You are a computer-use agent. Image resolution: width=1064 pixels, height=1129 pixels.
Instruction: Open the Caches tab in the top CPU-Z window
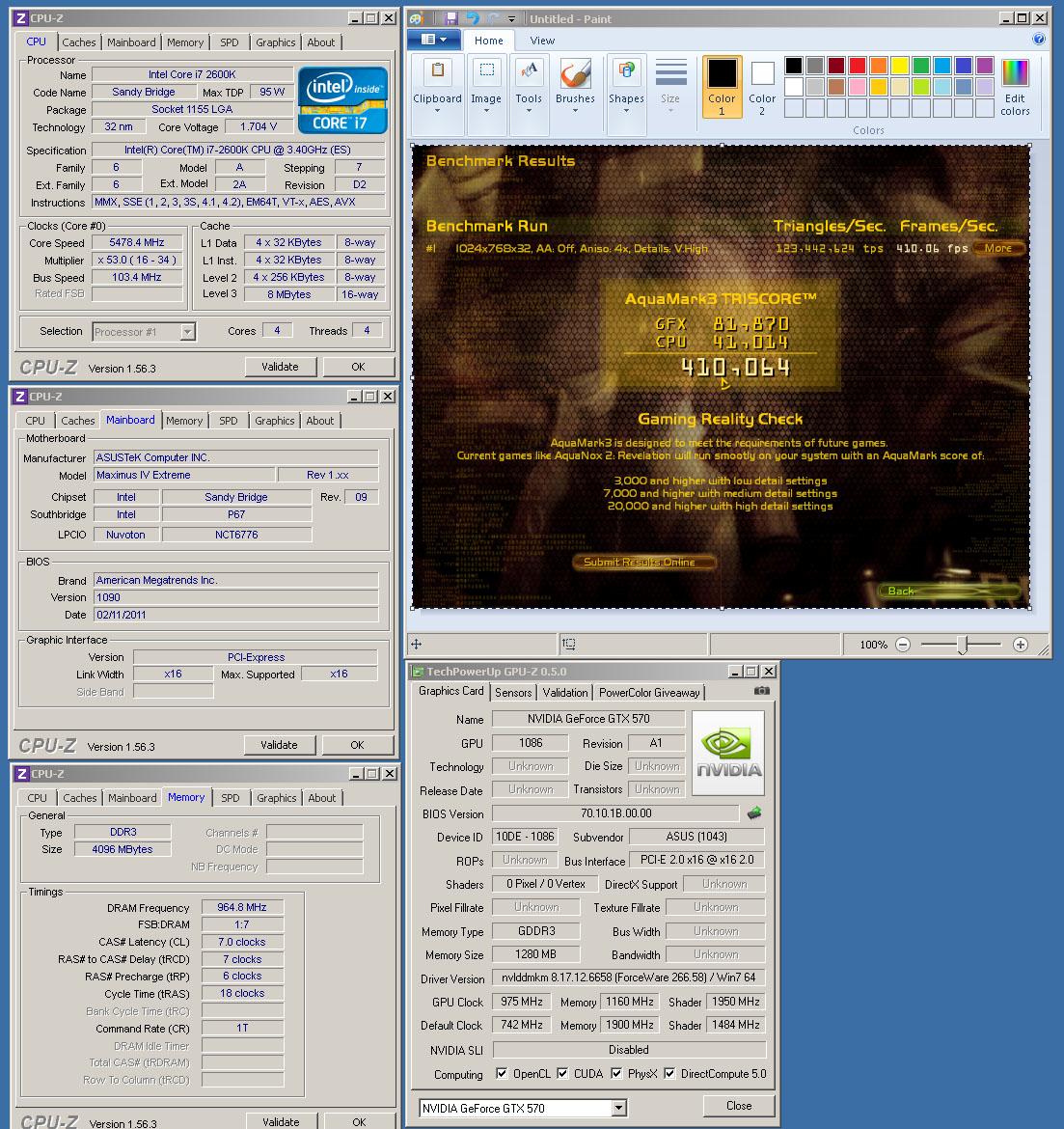tap(78, 42)
